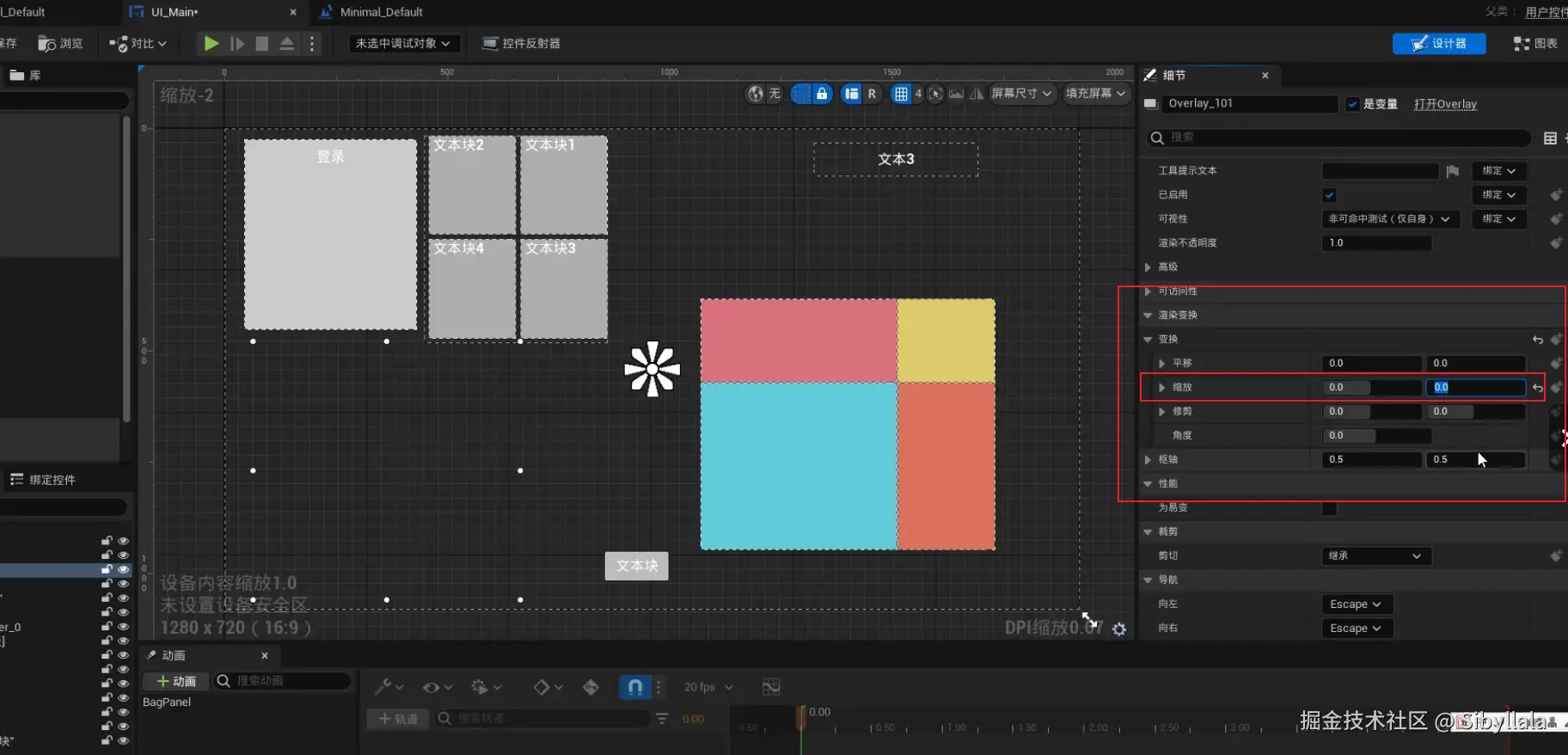Click the frame-skip button next to Play
The width and height of the screenshot is (1568, 755).
pyautogui.click(x=237, y=43)
